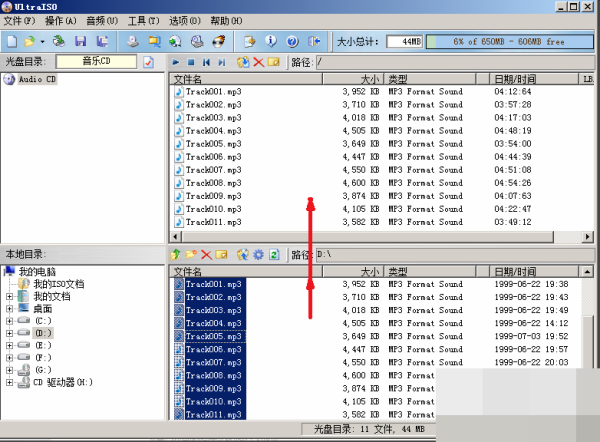This screenshot has width=600, height=442.
Task: Expand the (F:) drive node
Action: click(x=10, y=358)
